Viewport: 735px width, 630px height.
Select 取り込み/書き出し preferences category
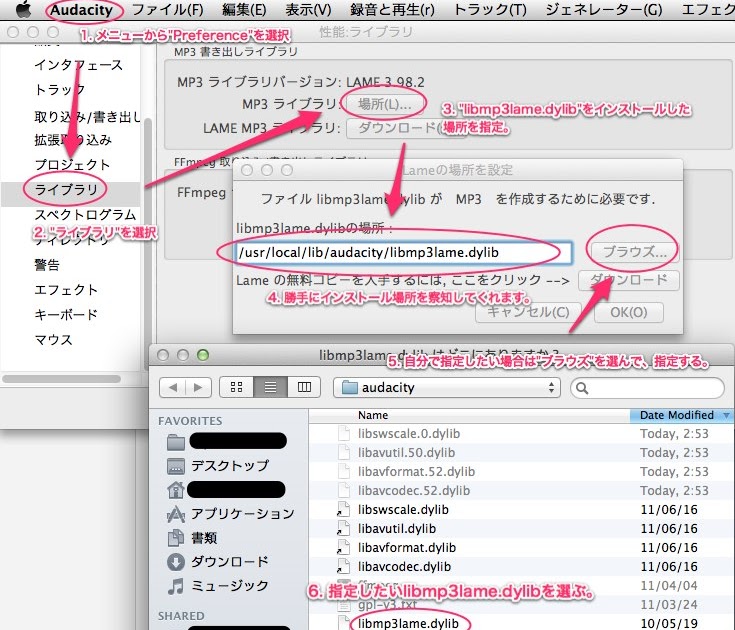tap(87, 115)
